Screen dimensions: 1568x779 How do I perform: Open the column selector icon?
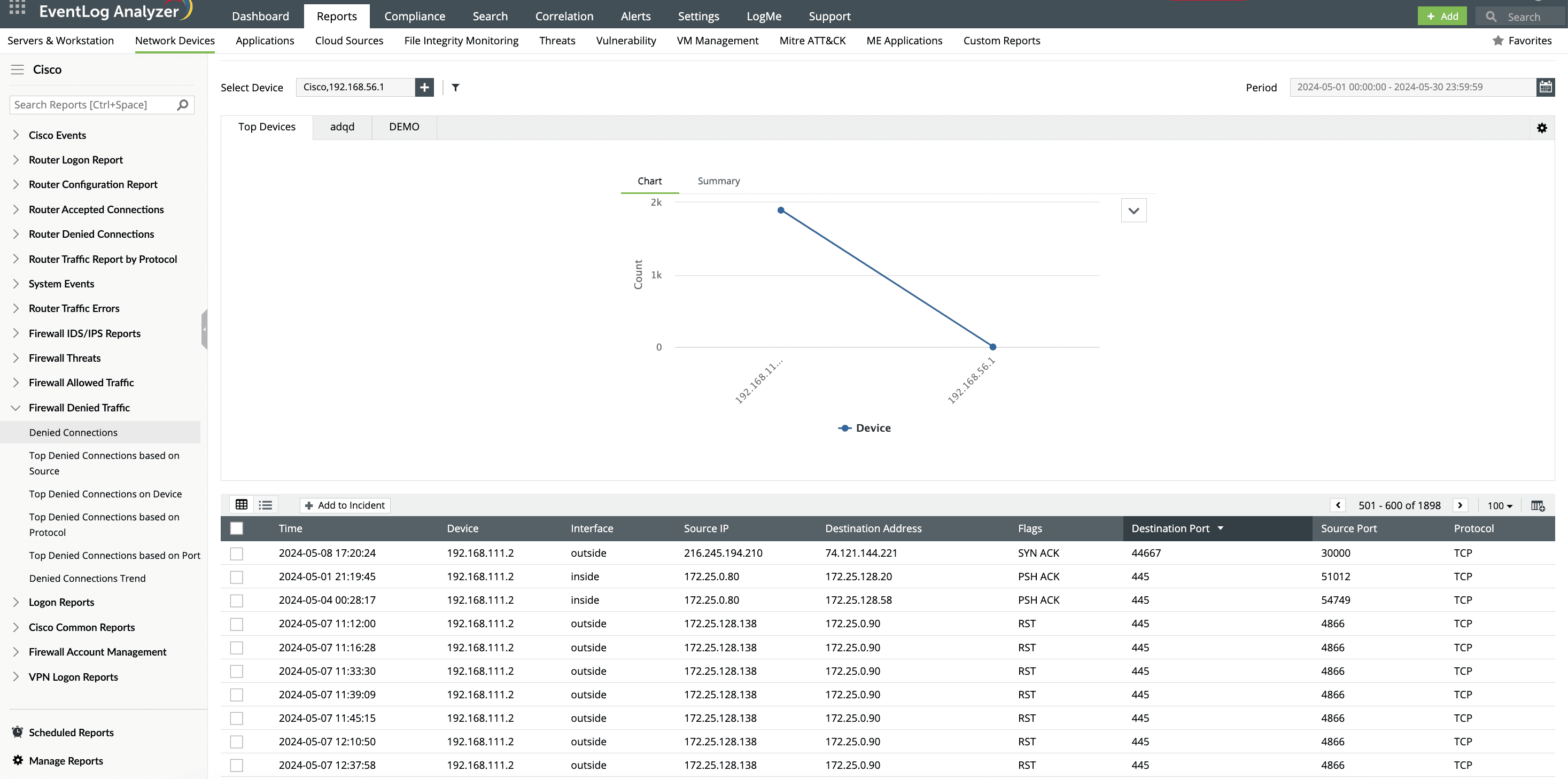pos(1538,506)
